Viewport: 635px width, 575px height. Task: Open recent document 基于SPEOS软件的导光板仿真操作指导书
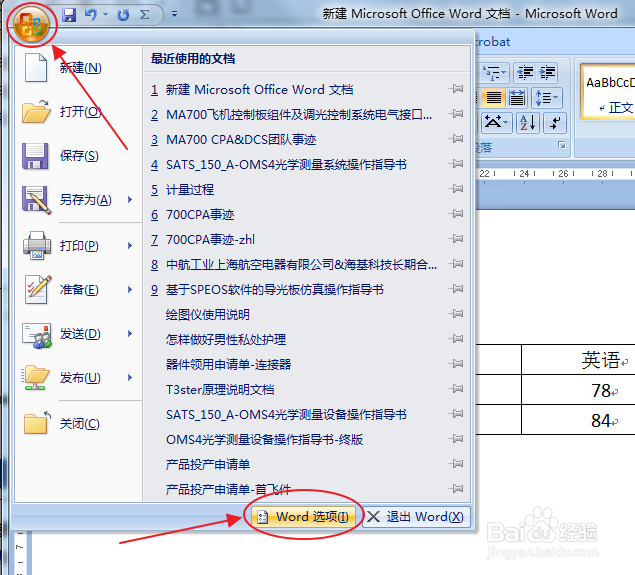tap(307, 290)
